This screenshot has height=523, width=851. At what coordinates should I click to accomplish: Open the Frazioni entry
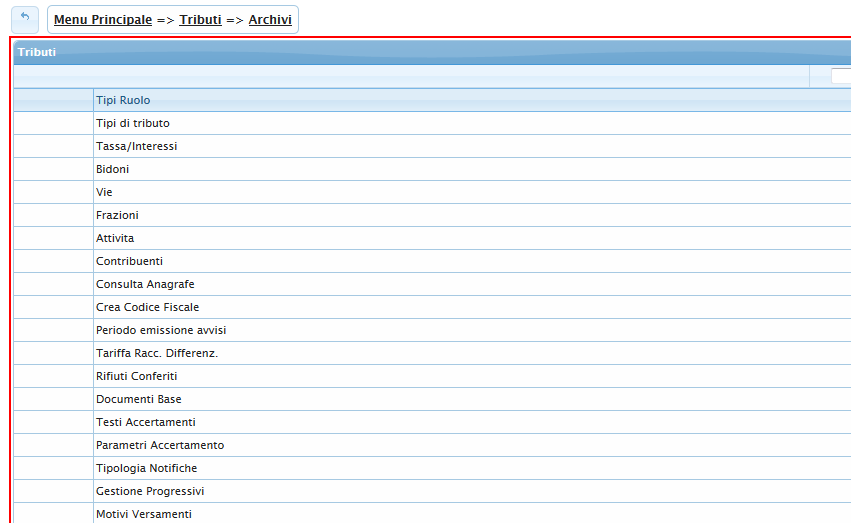117,215
